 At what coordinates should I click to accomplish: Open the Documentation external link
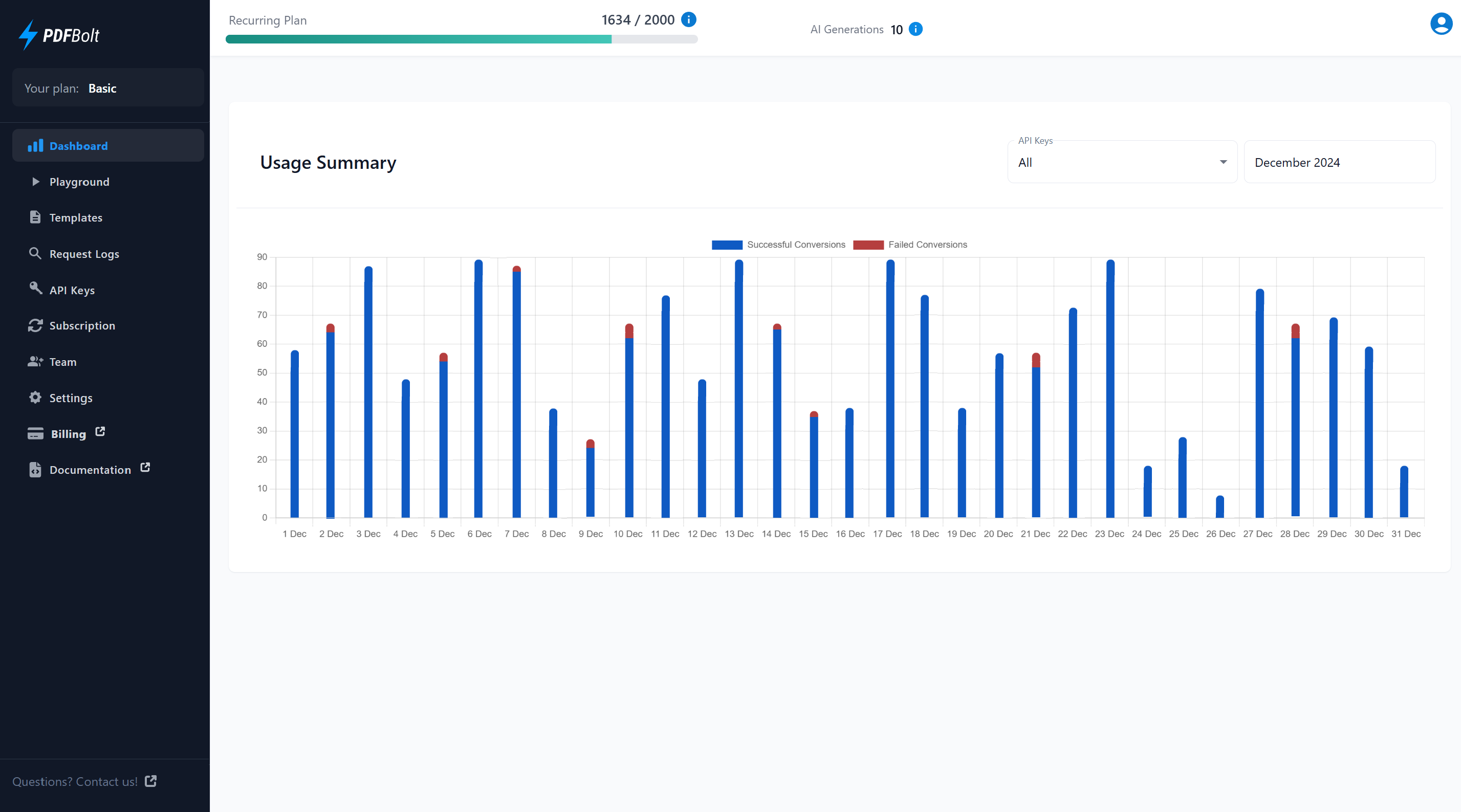tap(90, 470)
